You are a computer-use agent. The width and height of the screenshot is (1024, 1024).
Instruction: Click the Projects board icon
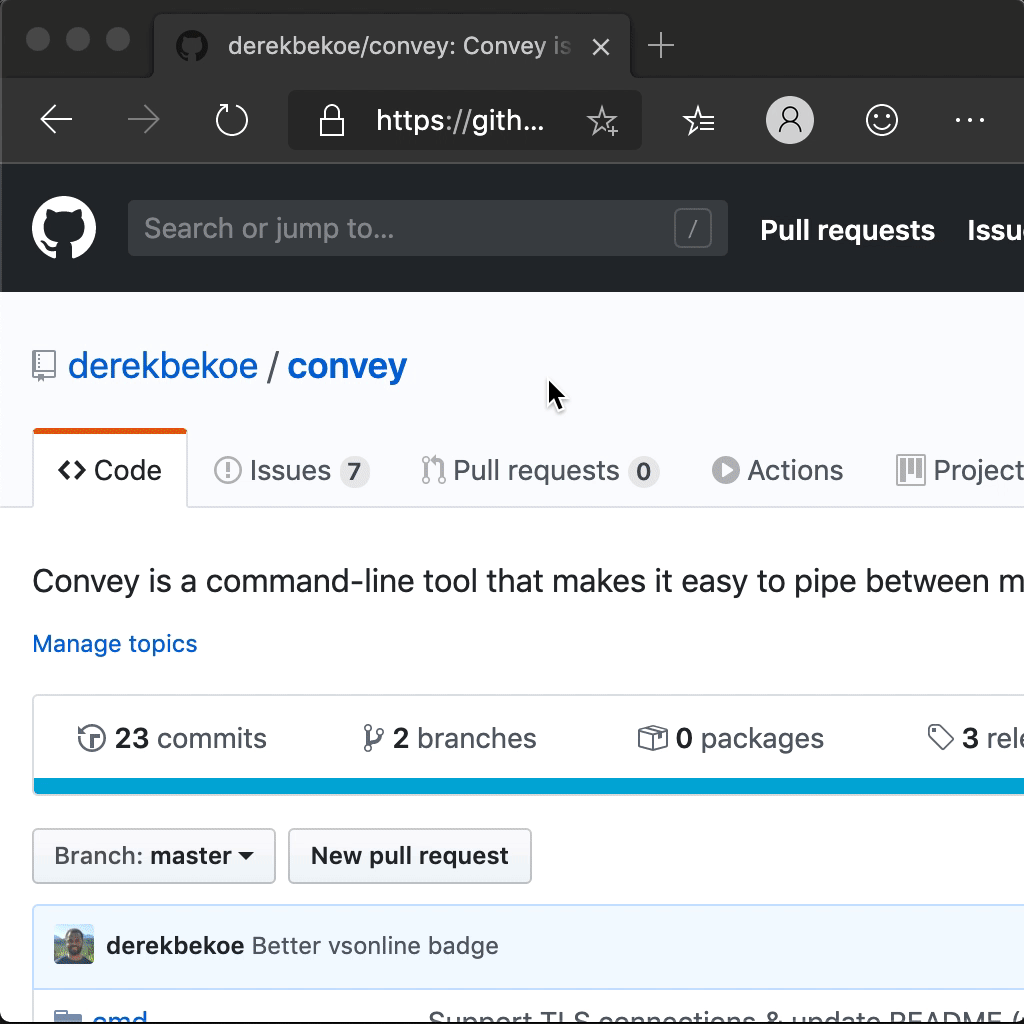(x=911, y=470)
